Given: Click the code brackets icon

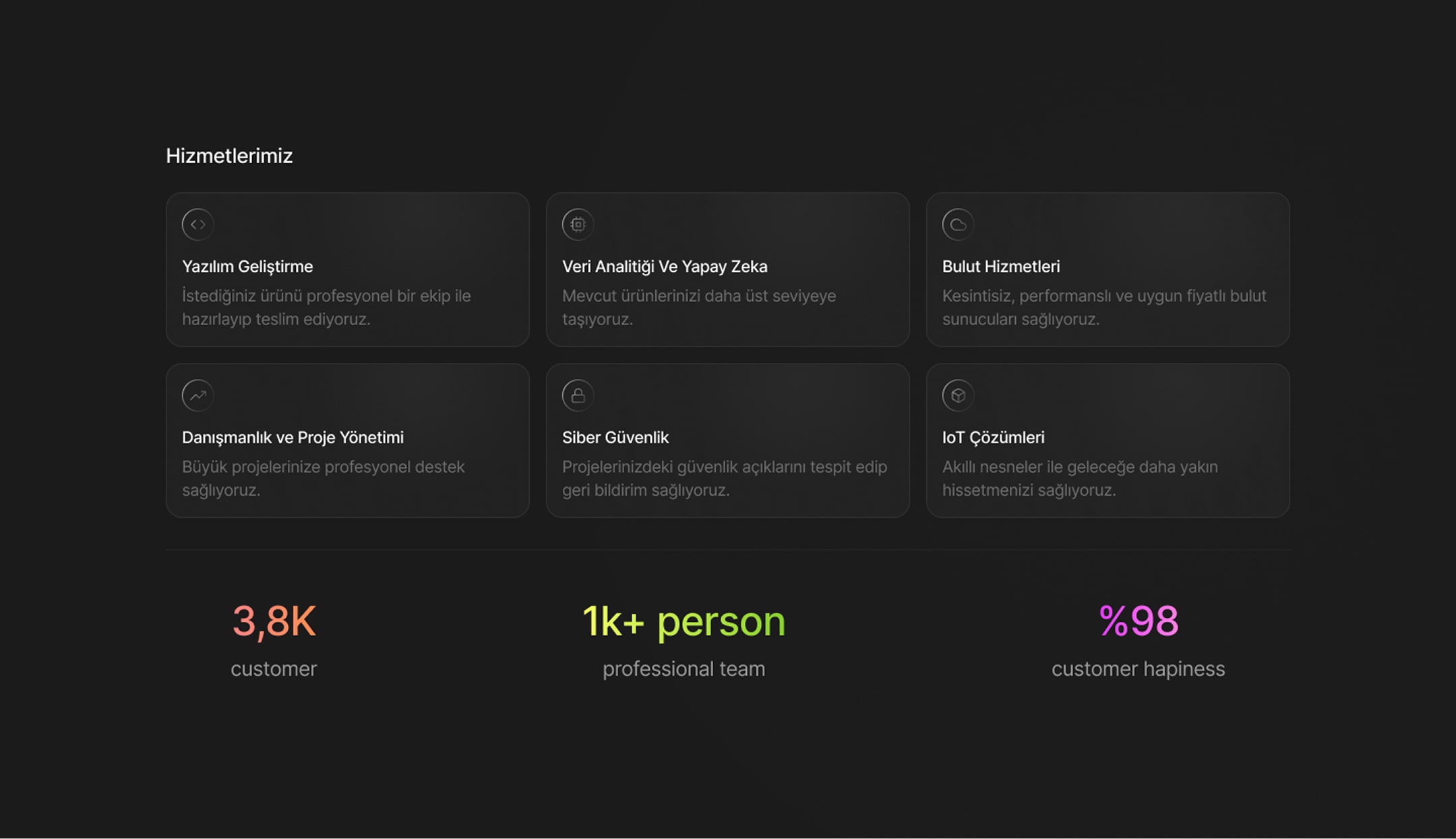Looking at the screenshot, I should coord(198,225).
